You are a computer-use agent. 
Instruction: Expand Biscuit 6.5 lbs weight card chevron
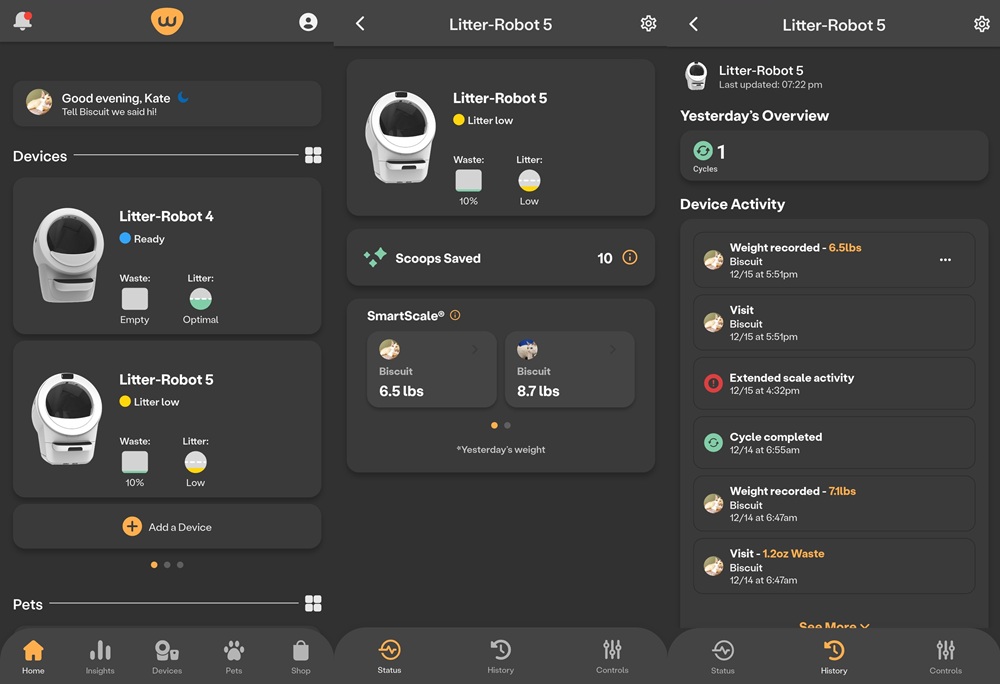(x=474, y=349)
